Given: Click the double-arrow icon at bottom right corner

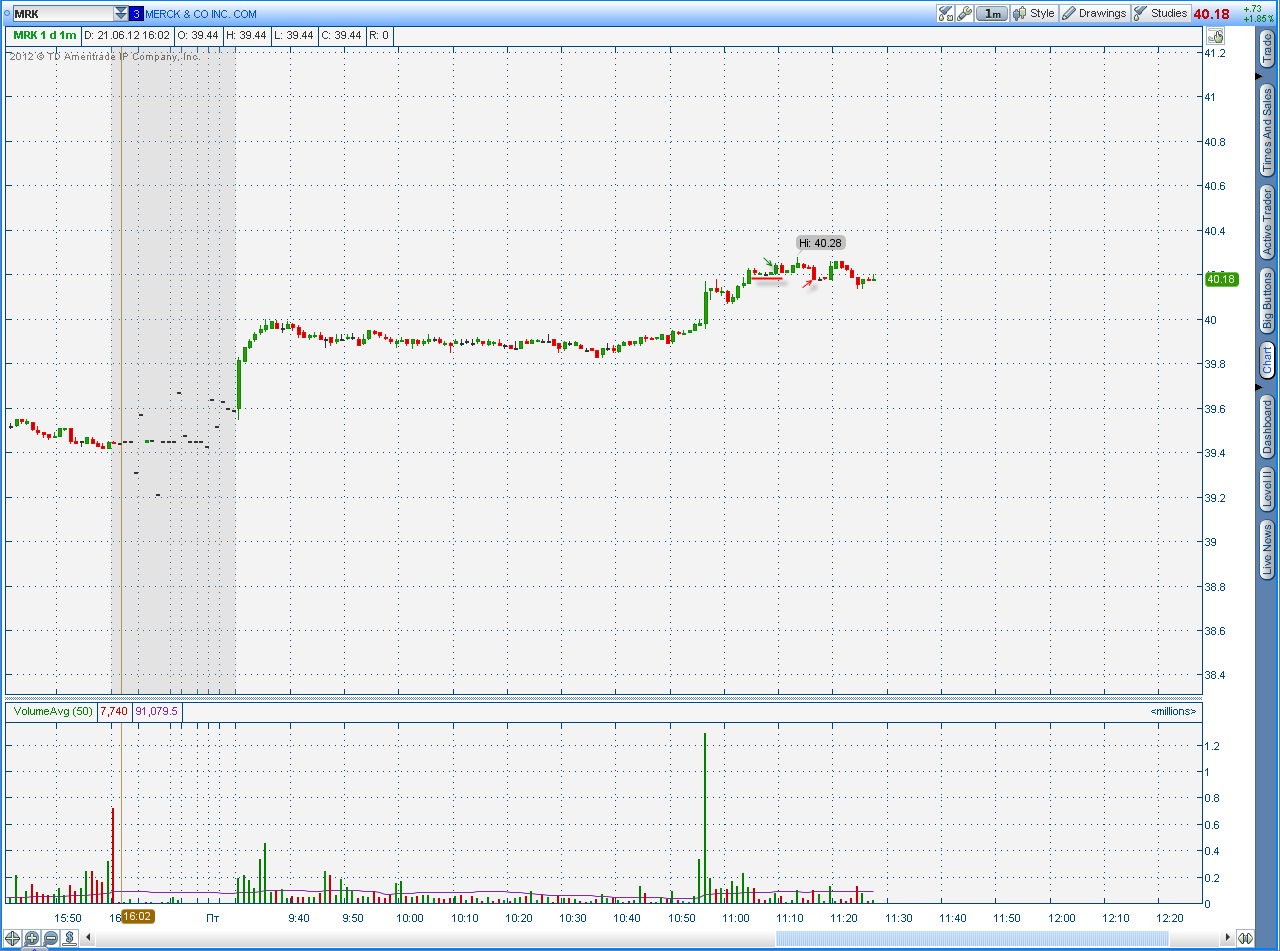Looking at the screenshot, I should tap(1245, 938).
